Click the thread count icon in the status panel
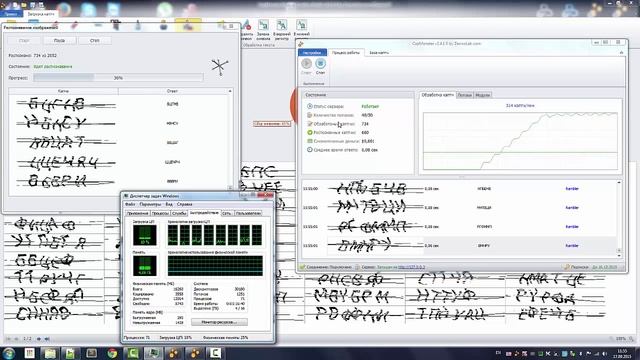Image resolution: width=640 pixels, height=360 pixels. (310, 115)
